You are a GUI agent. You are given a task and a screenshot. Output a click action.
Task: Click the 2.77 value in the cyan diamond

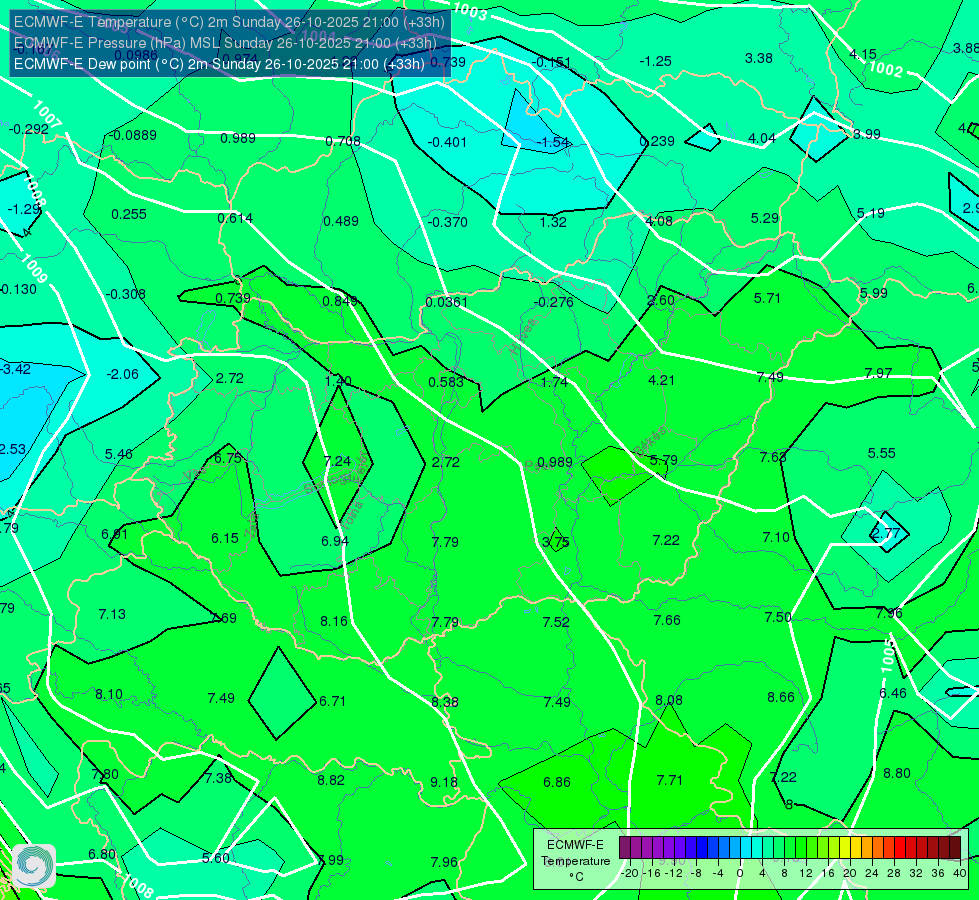tap(885, 533)
